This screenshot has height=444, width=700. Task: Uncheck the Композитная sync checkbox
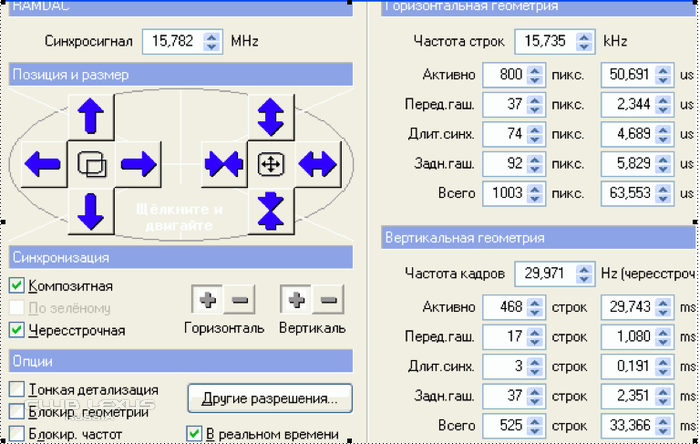[16, 286]
